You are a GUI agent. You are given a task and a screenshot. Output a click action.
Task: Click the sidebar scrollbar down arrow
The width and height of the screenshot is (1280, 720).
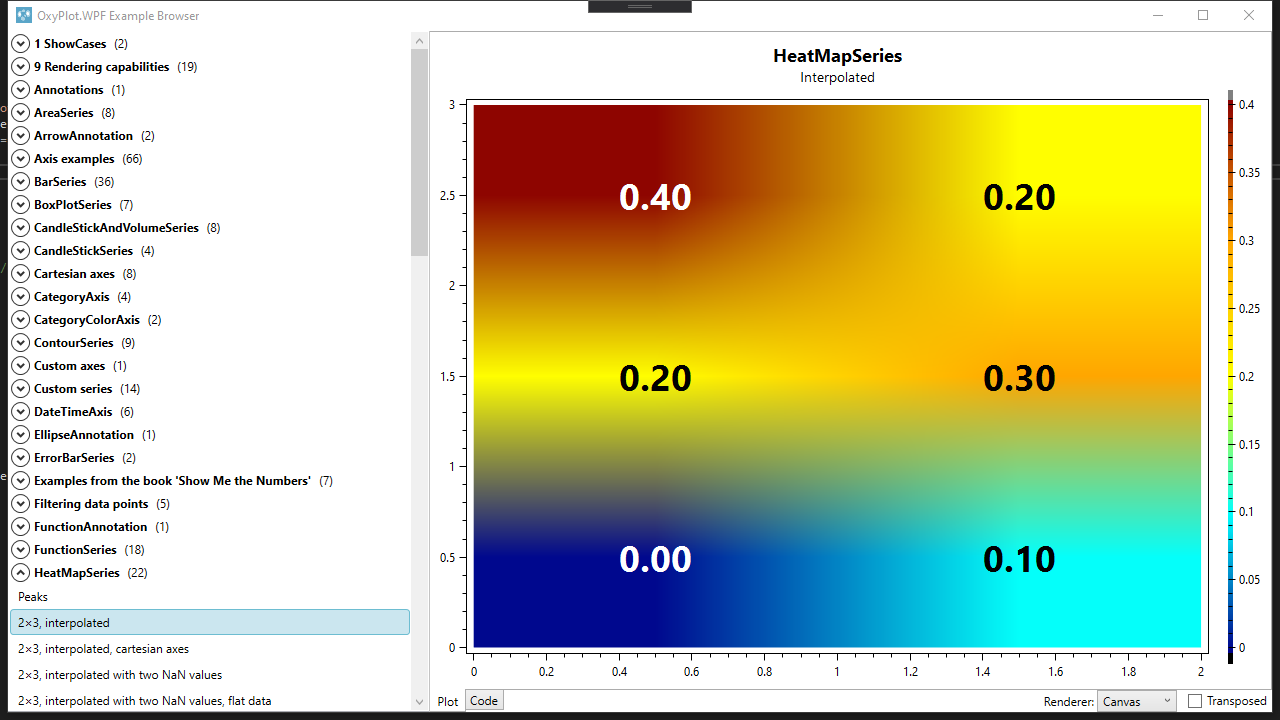(x=419, y=703)
